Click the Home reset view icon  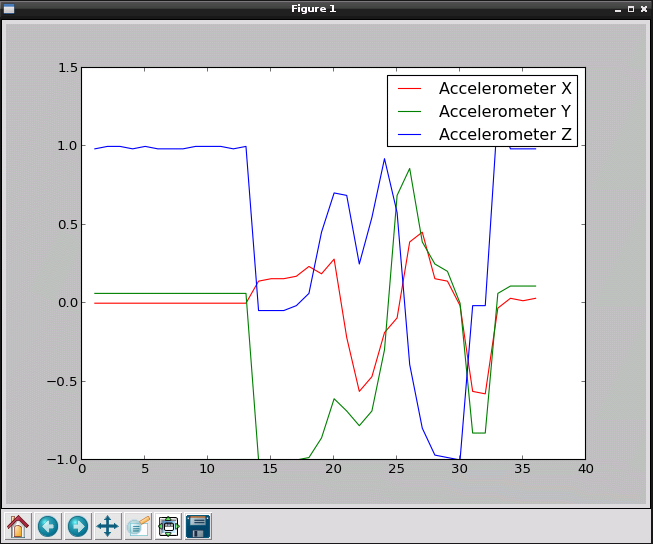tap(18, 526)
